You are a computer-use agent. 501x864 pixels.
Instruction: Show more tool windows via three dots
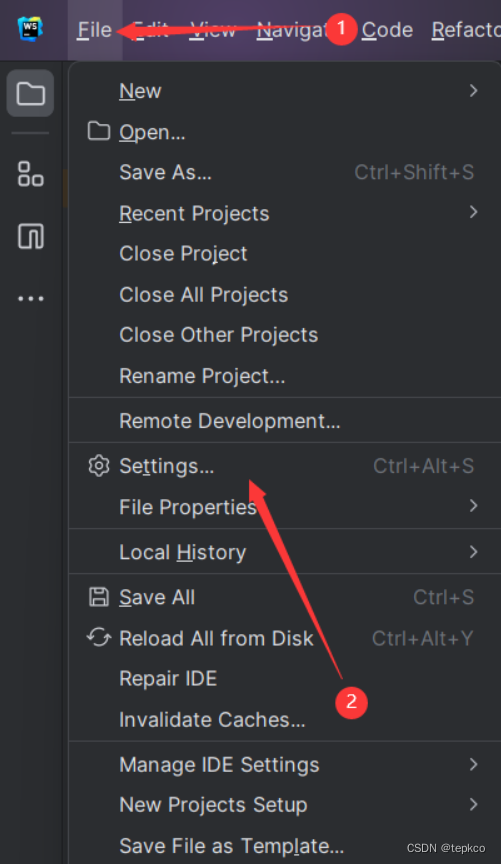pos(30,299)
